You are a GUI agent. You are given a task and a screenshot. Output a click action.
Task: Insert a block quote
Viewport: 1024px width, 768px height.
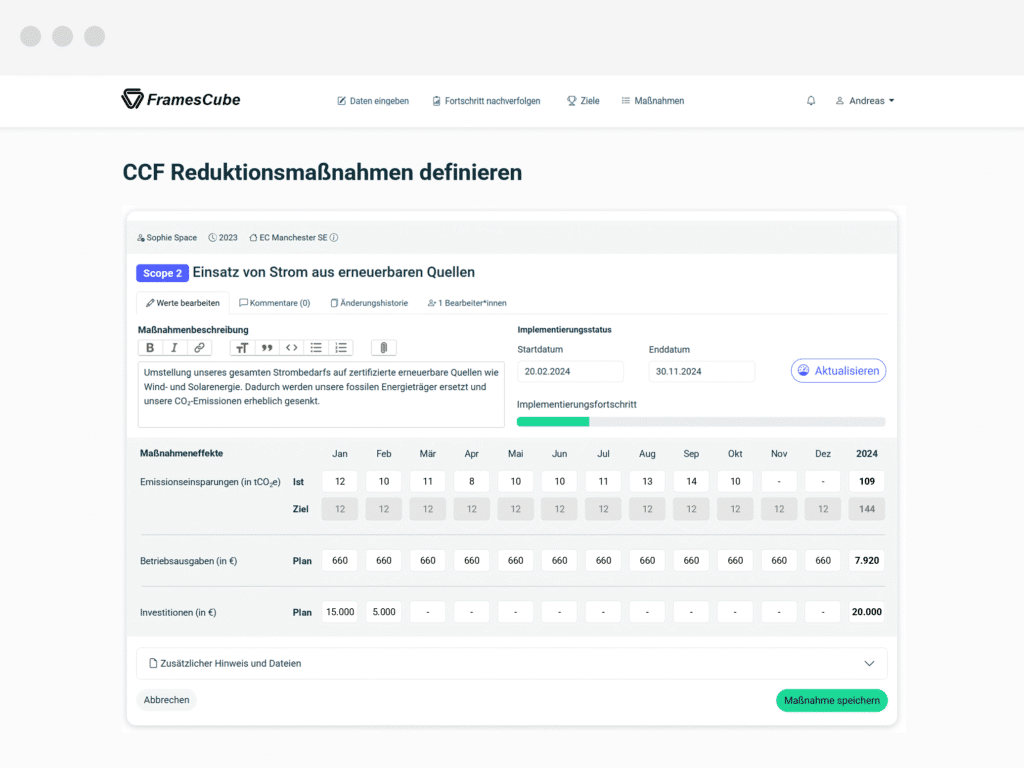pos(267,347)
